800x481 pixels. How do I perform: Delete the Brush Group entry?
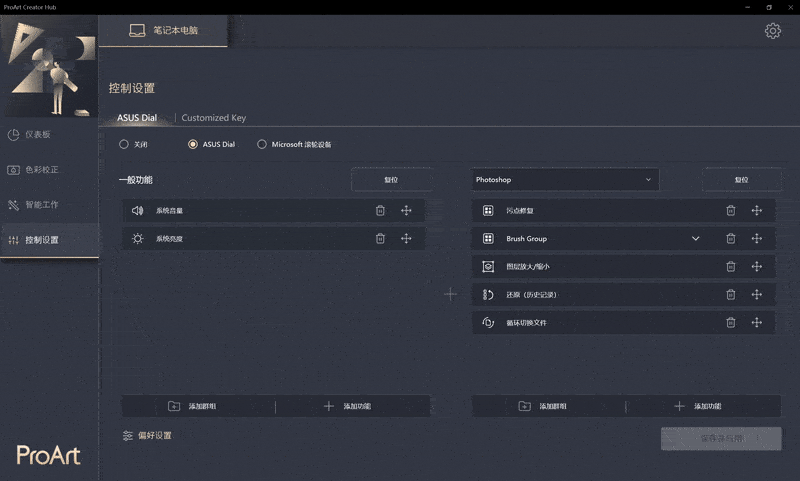tap(731, 239)
